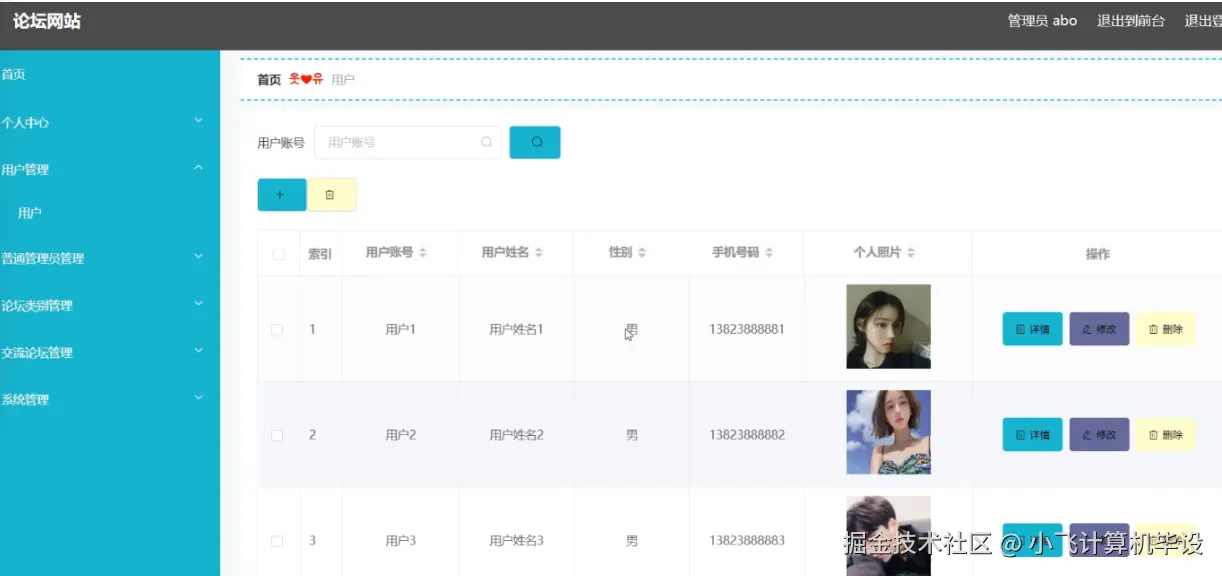This screenshot has height=576, width=1222.
Task: Check the checkbox for row 用户1
Action: tap(277, 330)
